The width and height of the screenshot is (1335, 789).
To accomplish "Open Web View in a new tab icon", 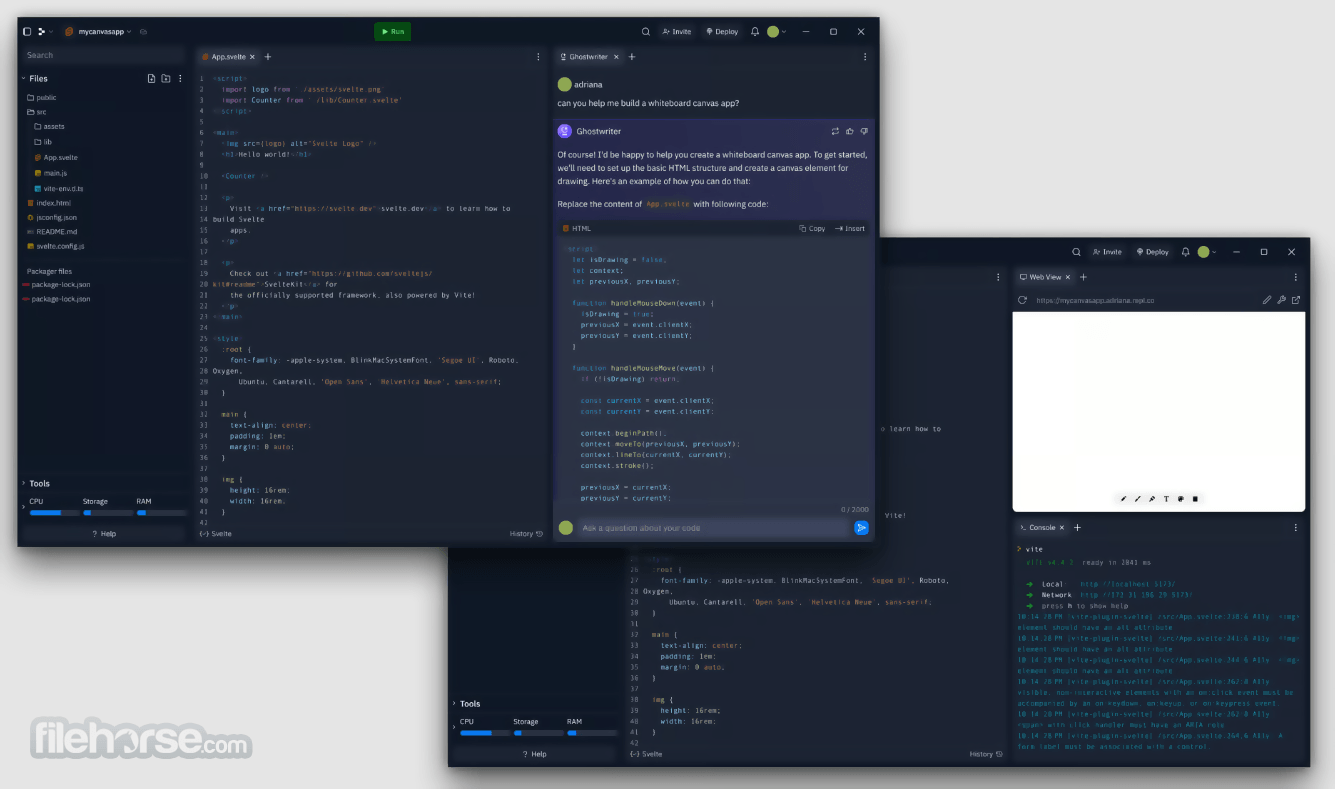I will [x=1296, y=300].
